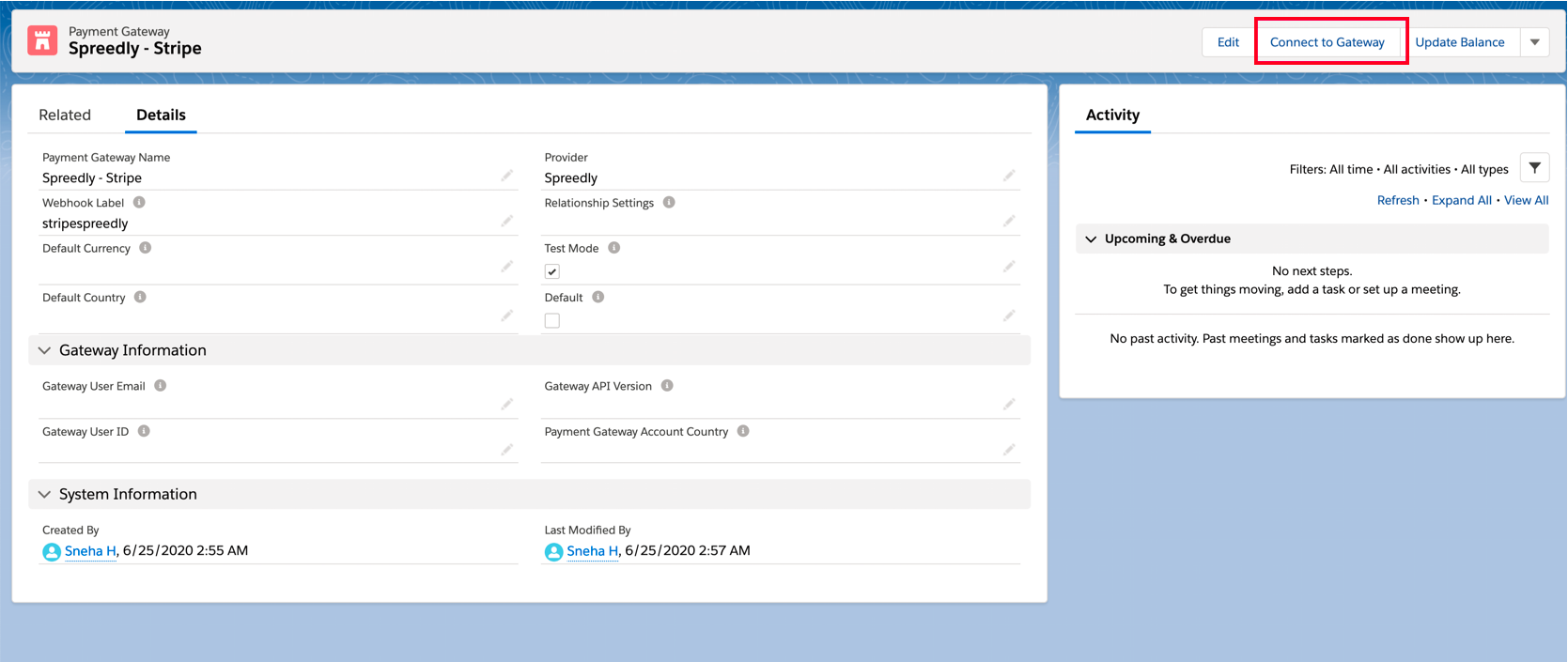The width and height of the screenshot is (1568, 662).
Task: Edit Gateway User Email pencil icon
Action: (x=506, y=404)
